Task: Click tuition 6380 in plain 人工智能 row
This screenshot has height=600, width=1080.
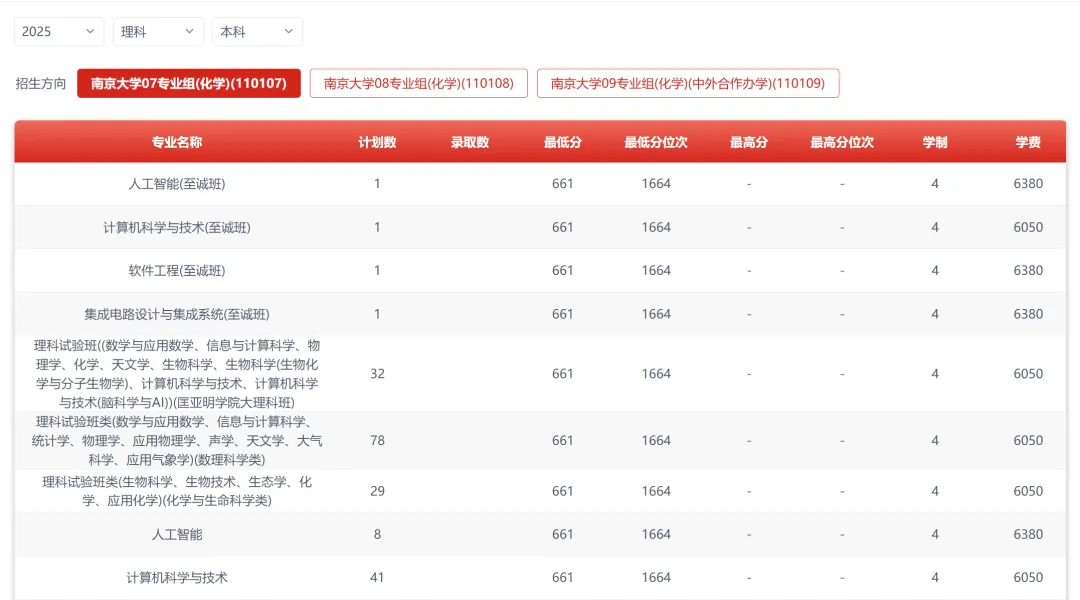Action: (x=1028, y=535)
